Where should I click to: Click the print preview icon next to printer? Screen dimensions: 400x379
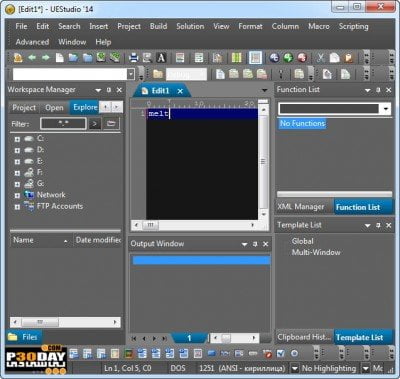tap(147, 58)
